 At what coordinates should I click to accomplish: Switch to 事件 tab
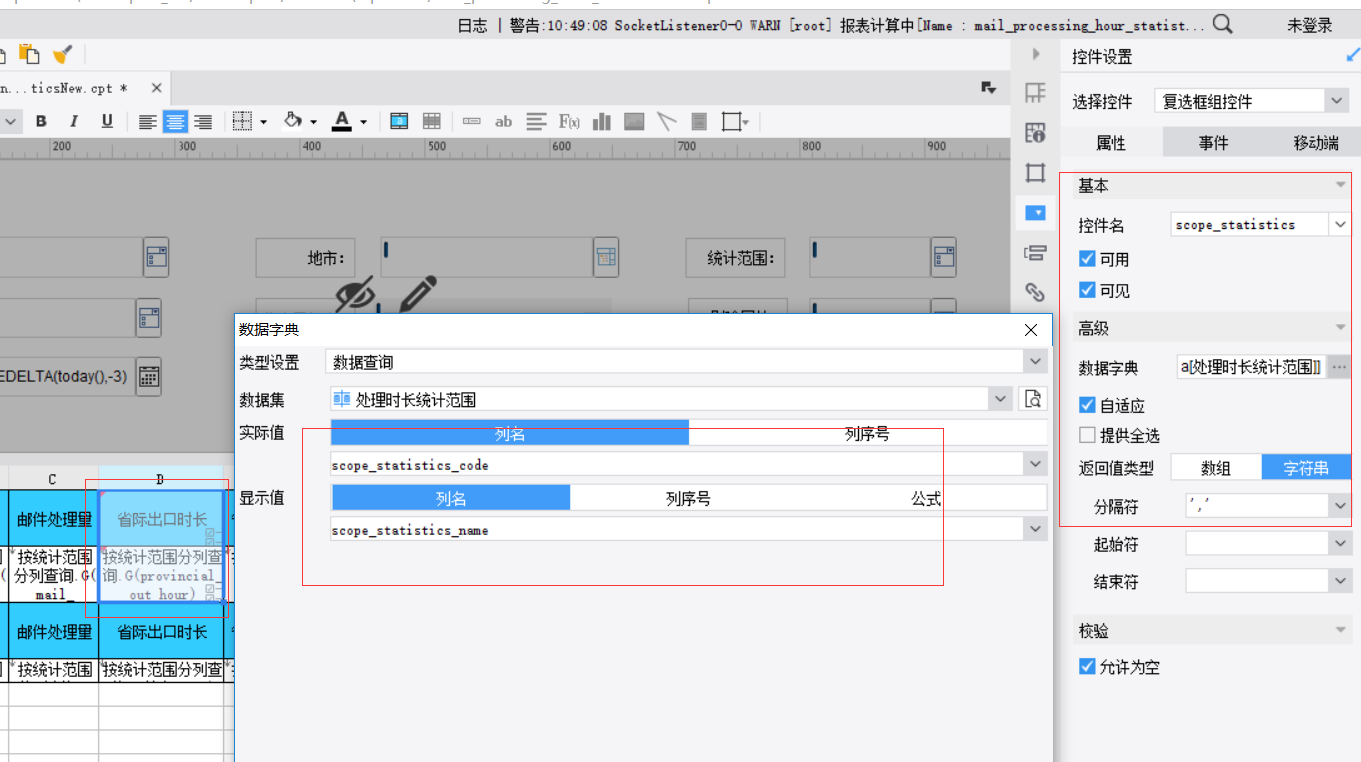[1213, 143]
